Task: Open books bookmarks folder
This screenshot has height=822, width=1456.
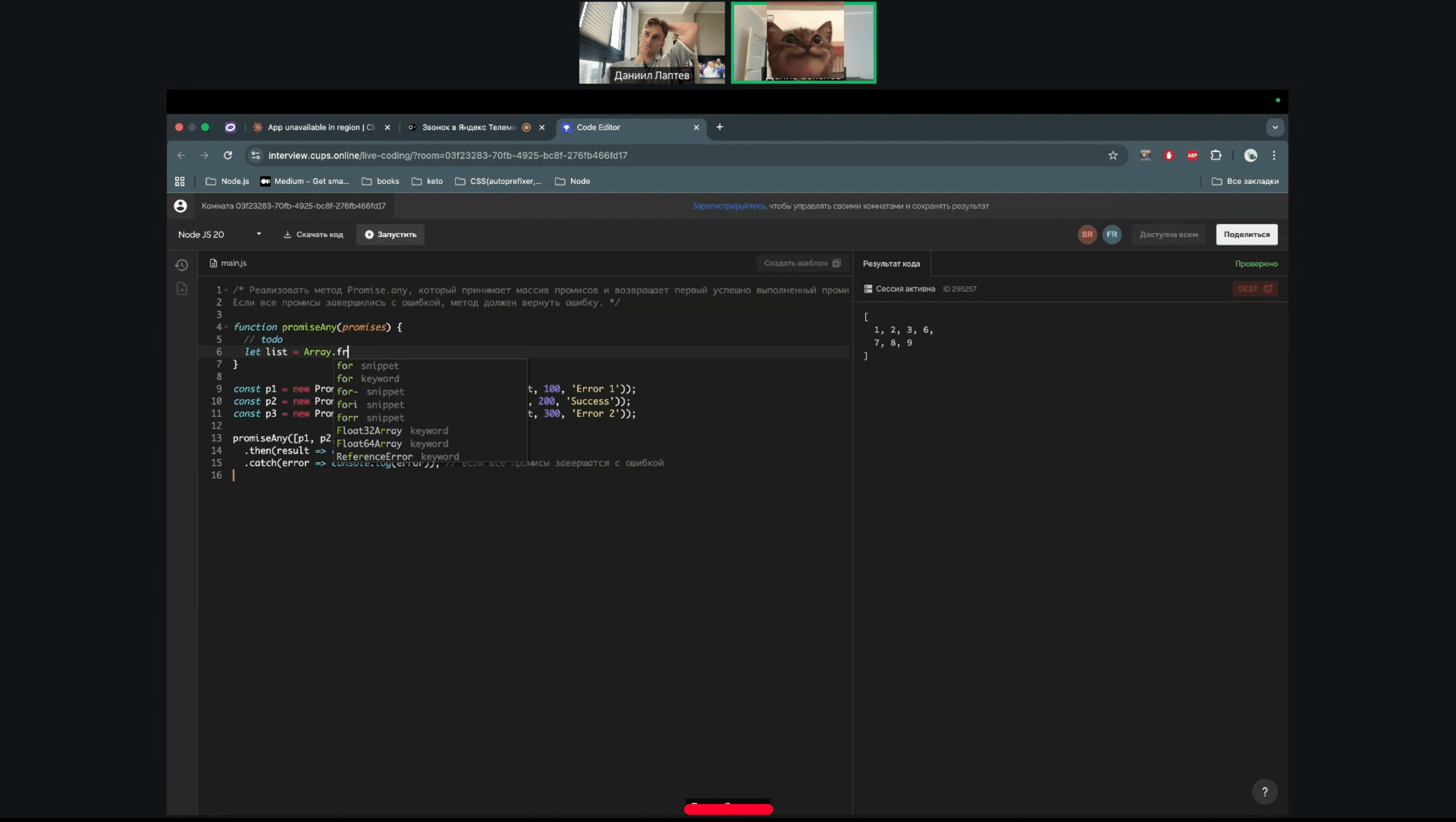Action: tap(381, 181)
